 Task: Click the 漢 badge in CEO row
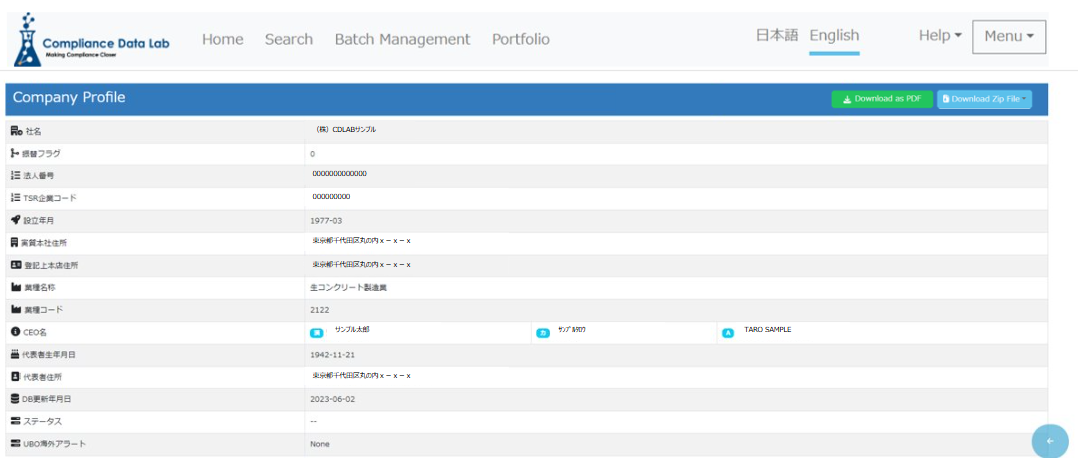pos(317,333)
